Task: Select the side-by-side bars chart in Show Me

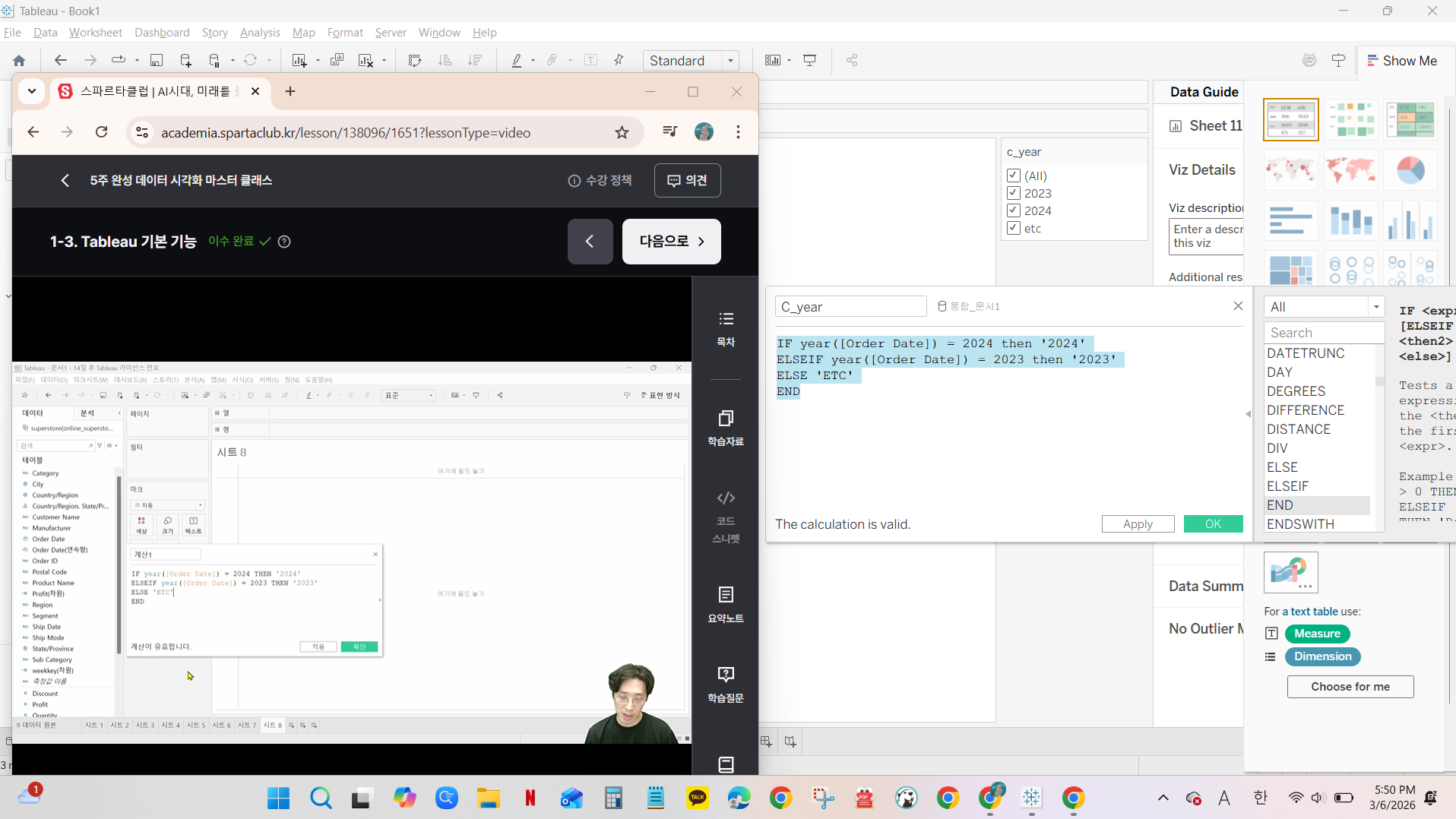Action: pyautogui.click(x=1410, y=220)
